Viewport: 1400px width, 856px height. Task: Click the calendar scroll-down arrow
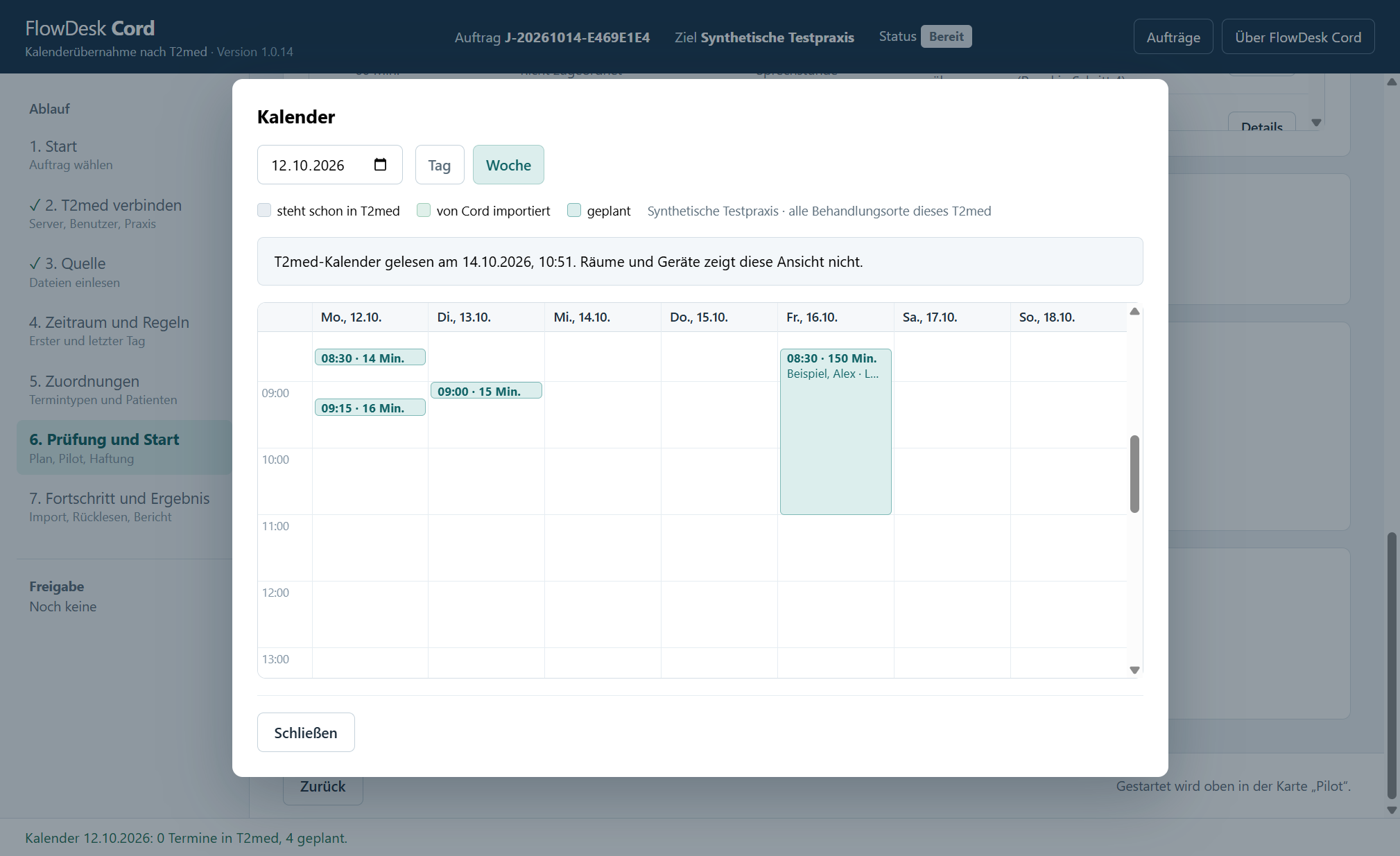[x=1134, y=670]
